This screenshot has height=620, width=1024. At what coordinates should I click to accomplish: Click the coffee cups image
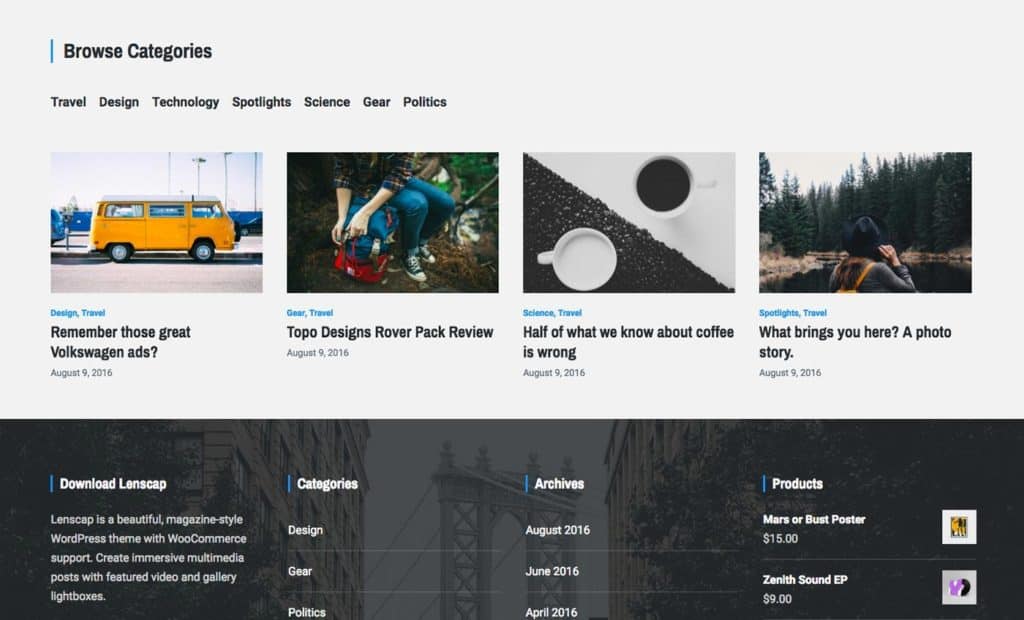click(628, 222)
